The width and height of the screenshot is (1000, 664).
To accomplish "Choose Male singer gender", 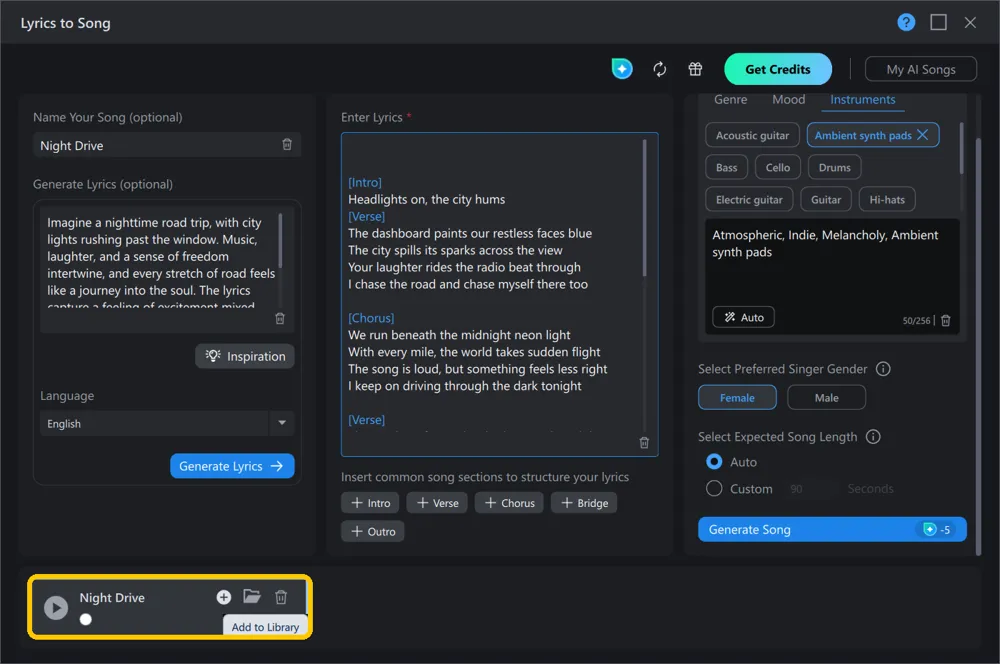I will tap(827, 397).
